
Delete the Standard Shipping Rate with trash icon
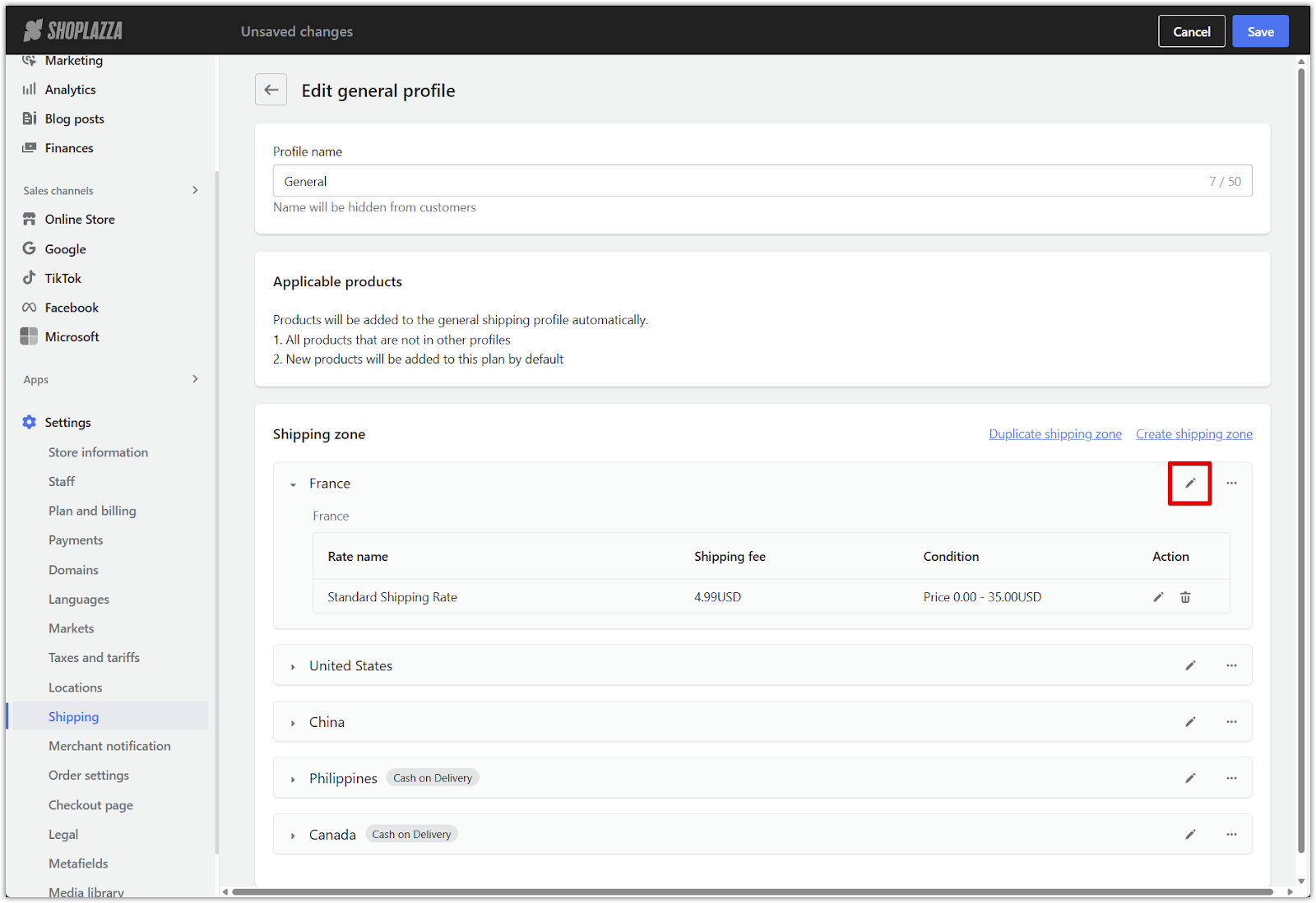[x=1185, y=597]
